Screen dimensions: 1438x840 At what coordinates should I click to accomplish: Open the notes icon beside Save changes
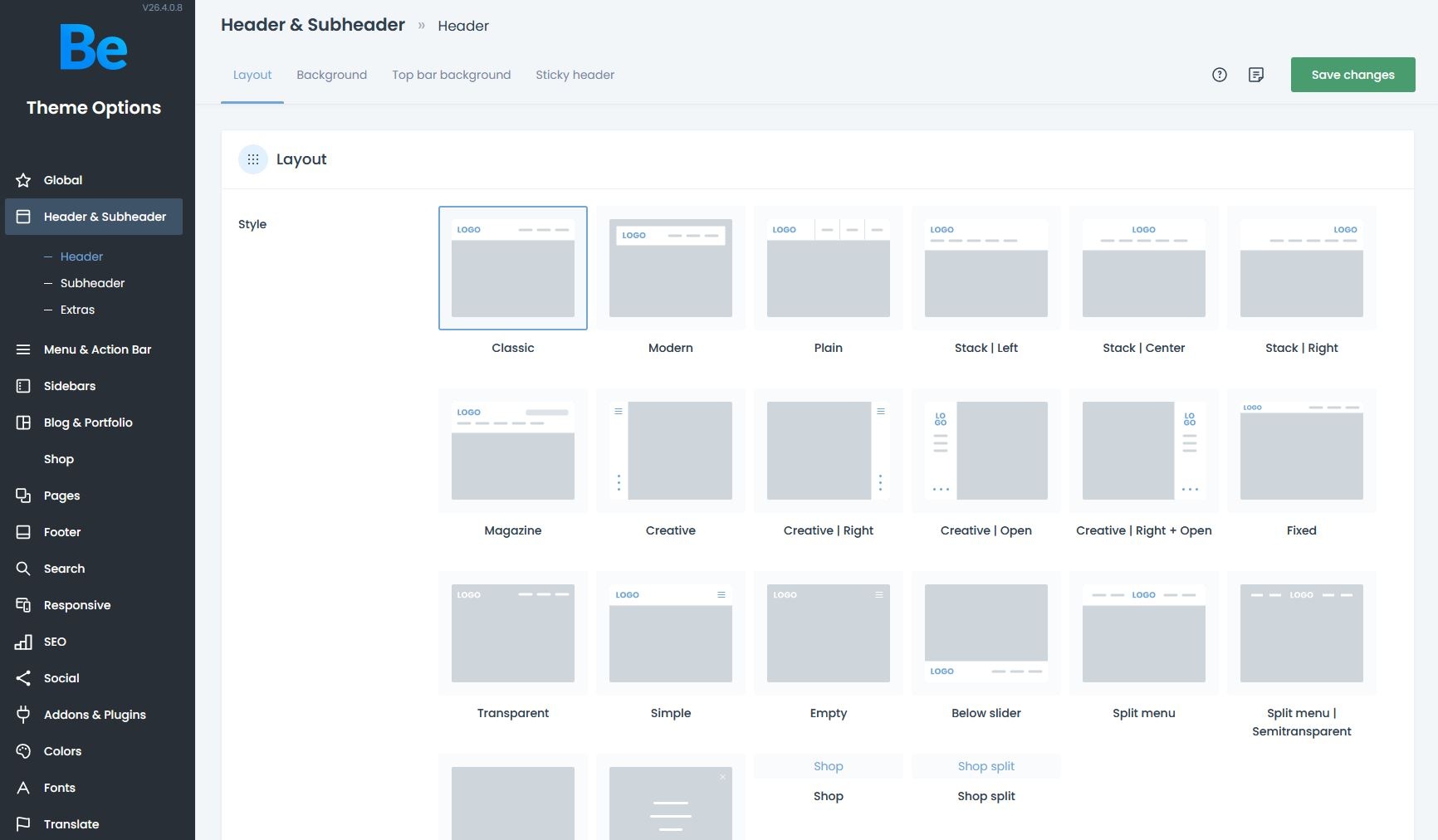[x=1256, y=75]
